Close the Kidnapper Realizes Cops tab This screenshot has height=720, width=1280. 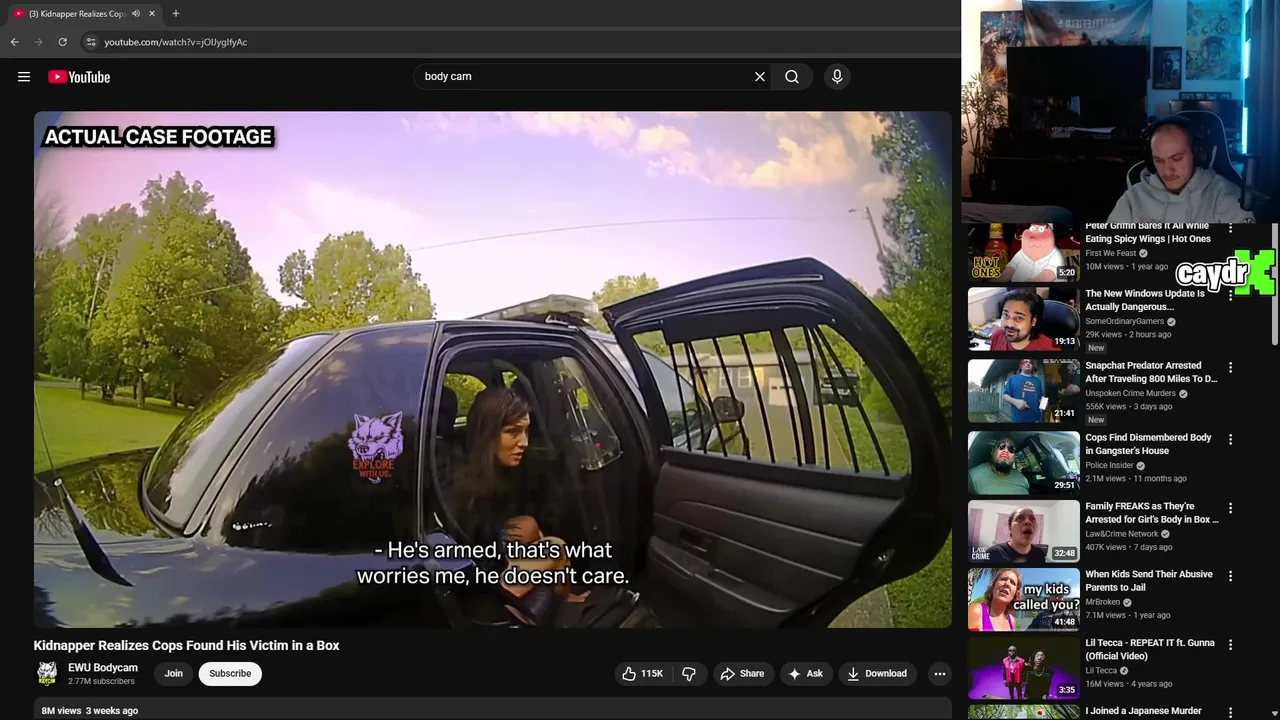[152, 14]
